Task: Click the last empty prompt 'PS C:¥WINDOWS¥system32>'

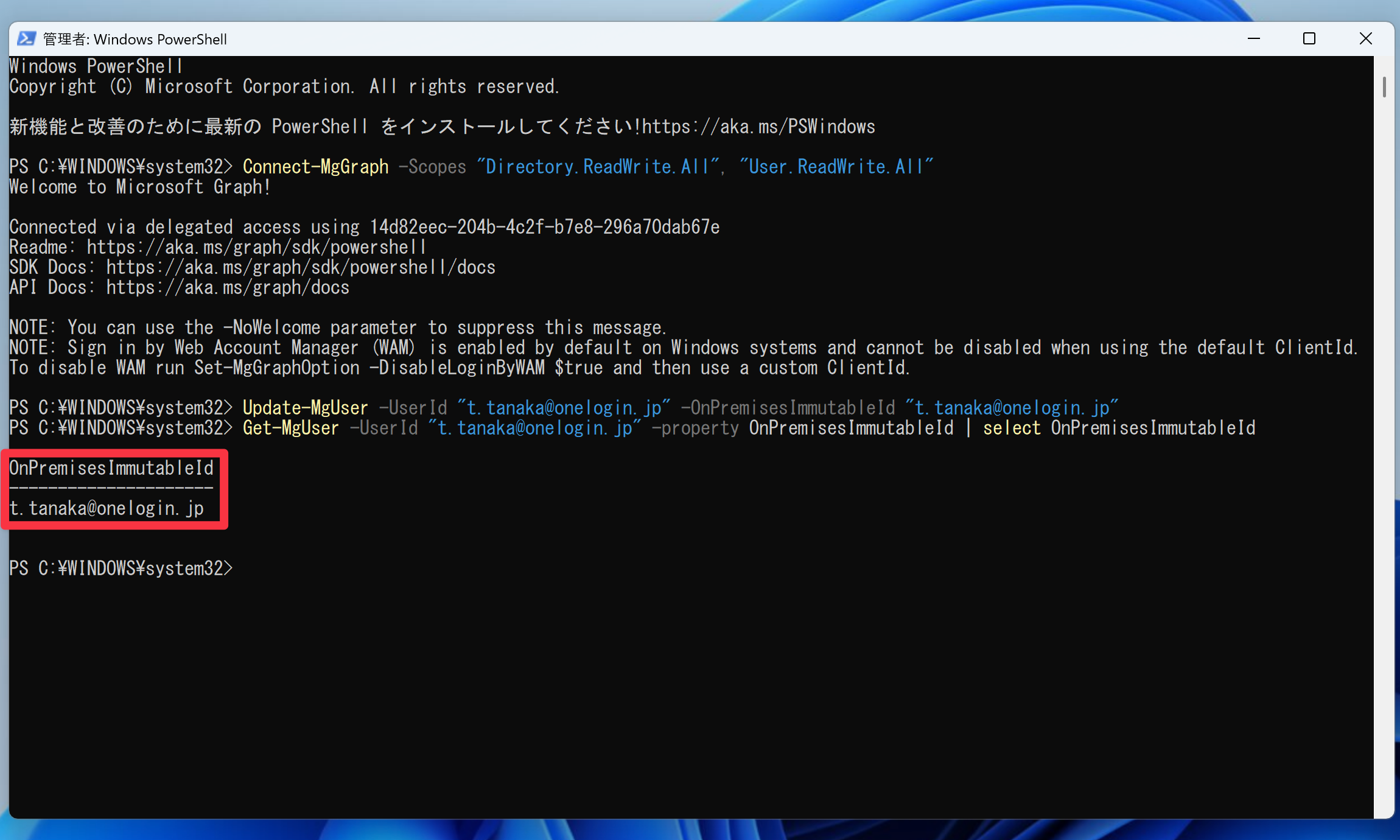Action: point(121,569)
